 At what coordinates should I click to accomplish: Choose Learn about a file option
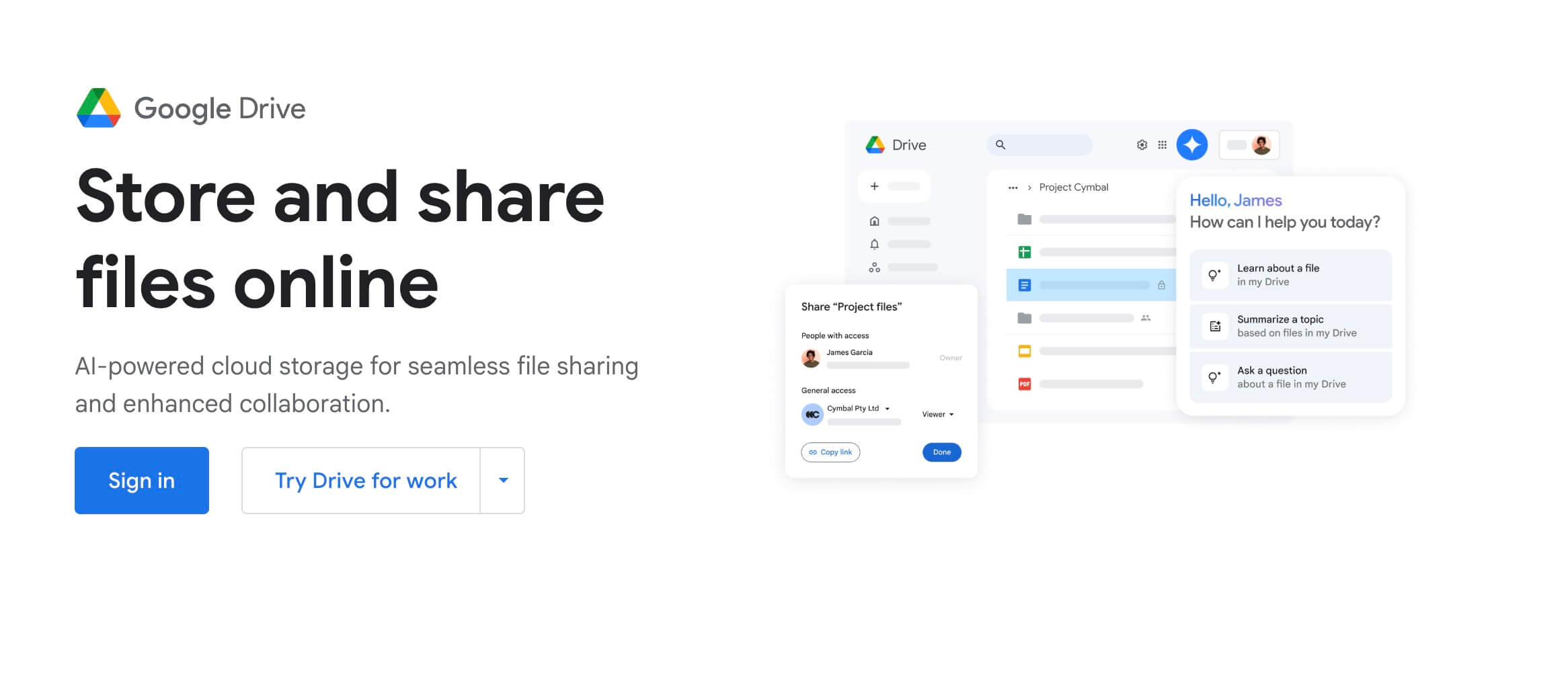click(1290, 275)
